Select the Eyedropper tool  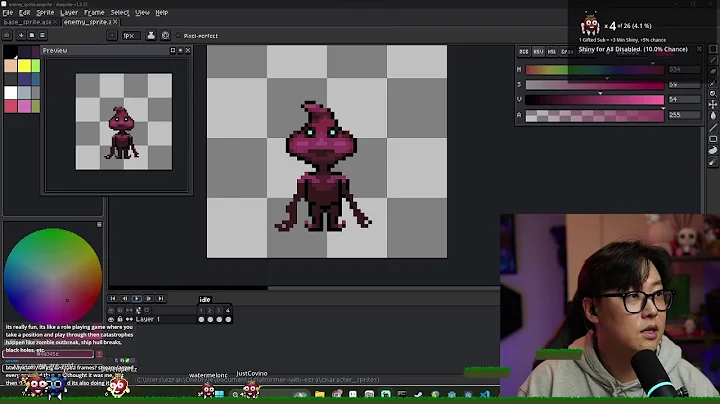[713, 83]
